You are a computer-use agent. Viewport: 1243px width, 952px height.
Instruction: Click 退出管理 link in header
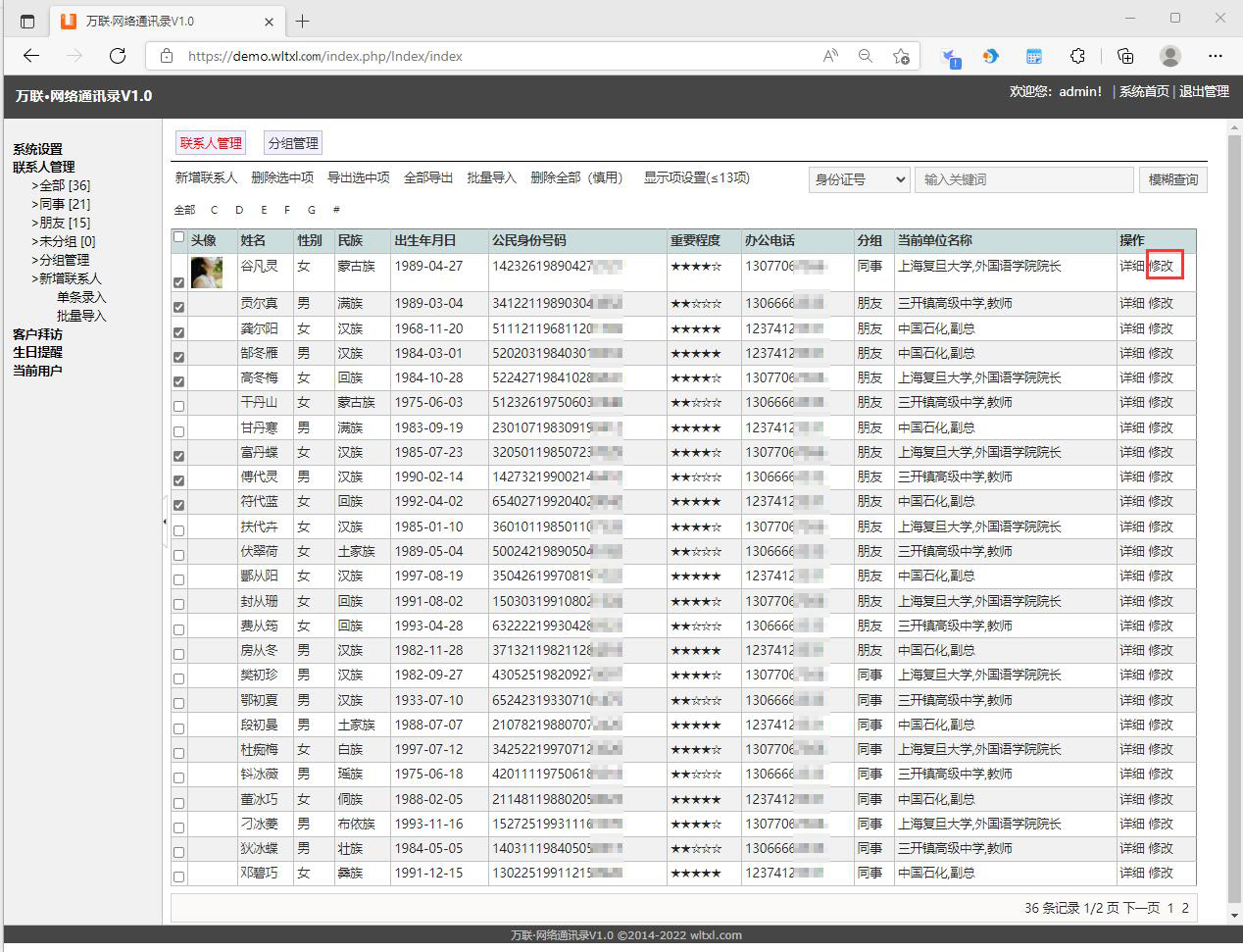coord(1204,91)
